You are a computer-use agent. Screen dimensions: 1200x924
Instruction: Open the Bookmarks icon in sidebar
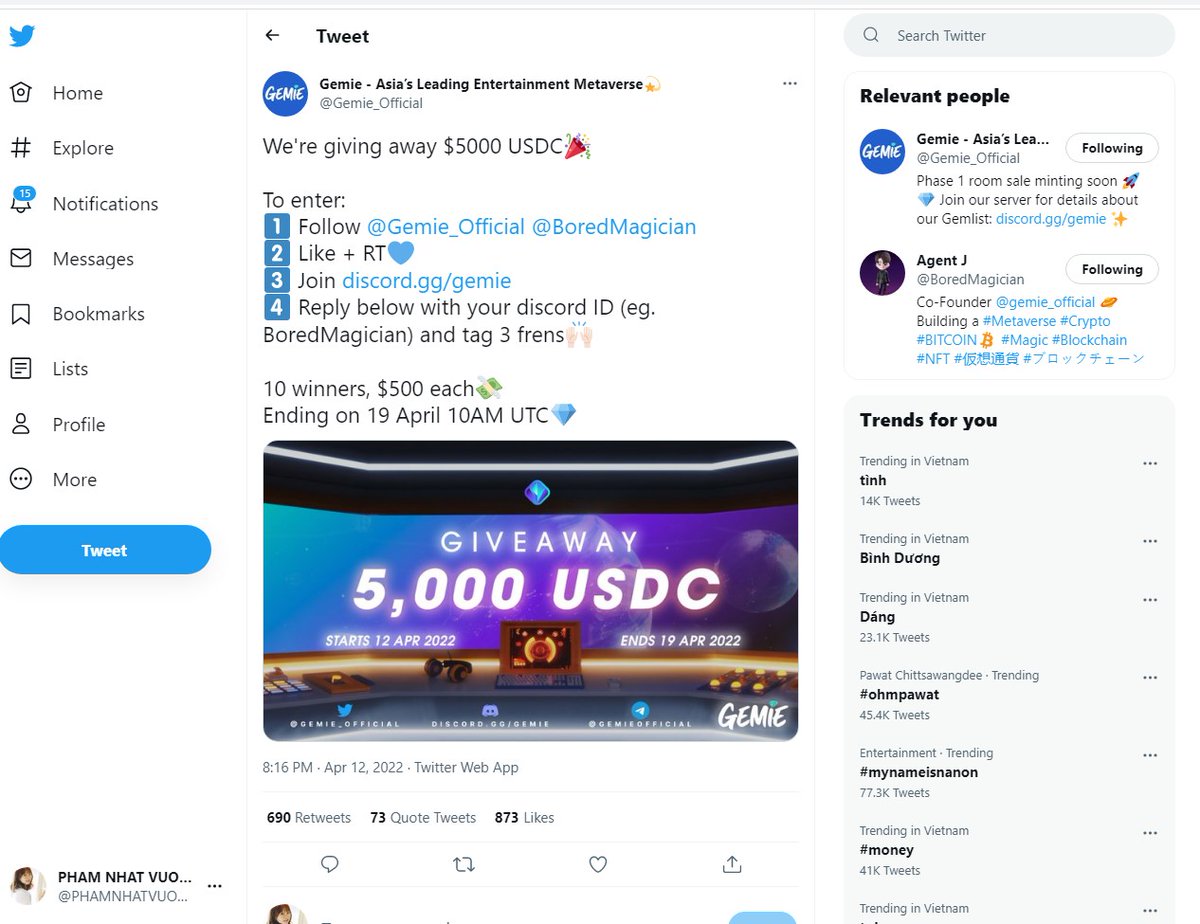[21, 314]
